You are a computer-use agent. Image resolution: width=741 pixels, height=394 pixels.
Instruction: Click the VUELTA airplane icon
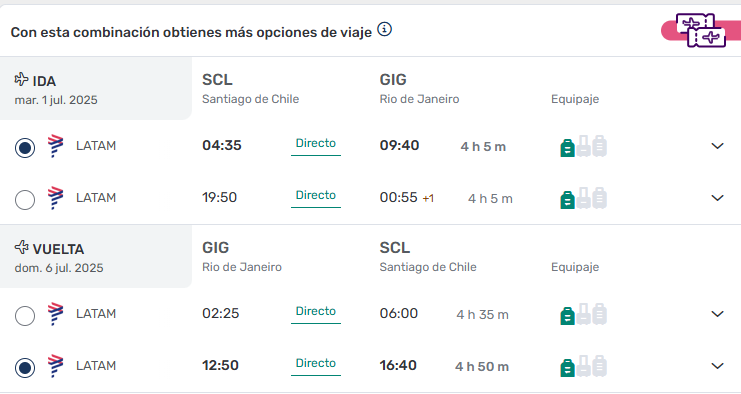21,247
